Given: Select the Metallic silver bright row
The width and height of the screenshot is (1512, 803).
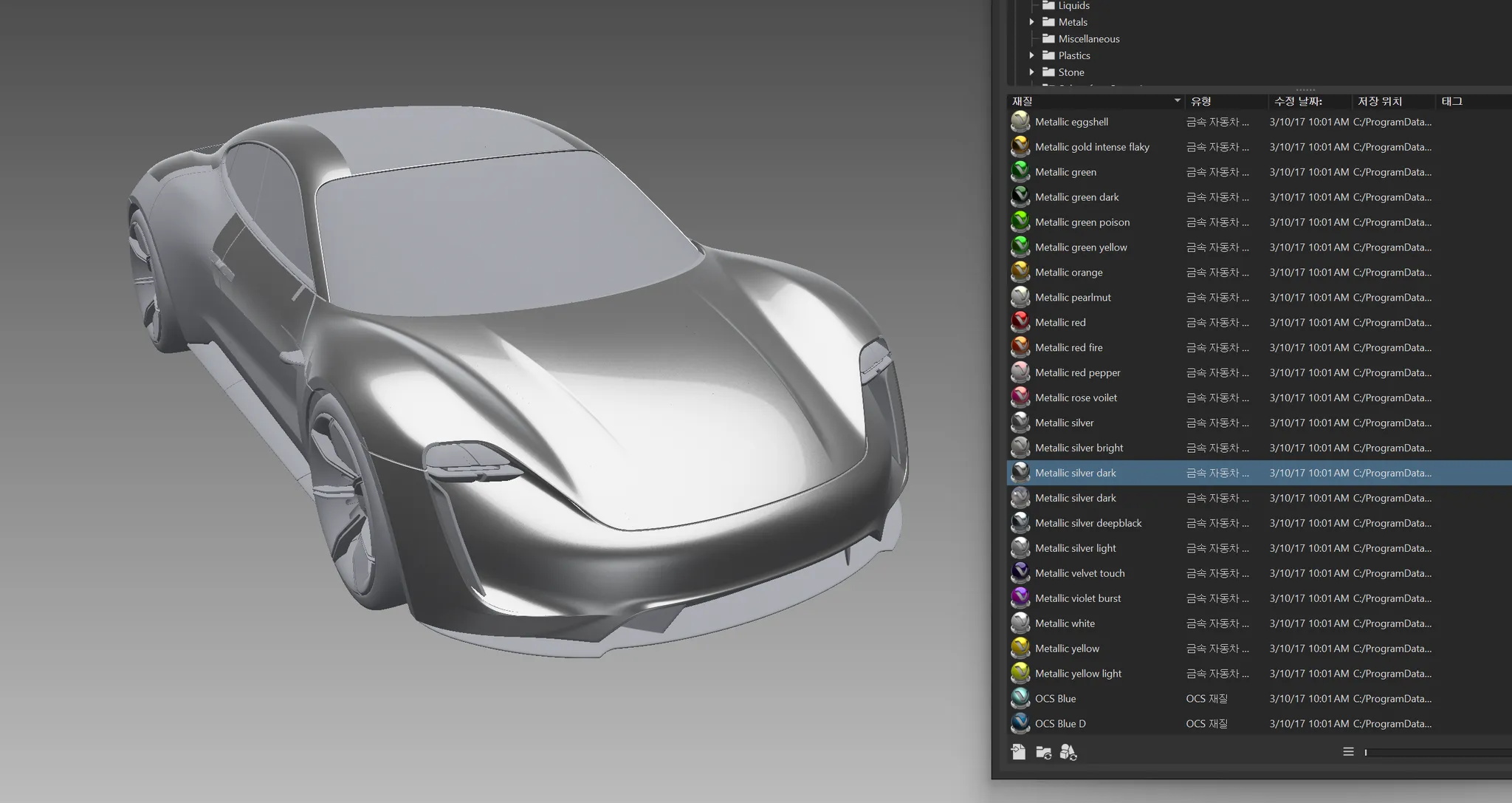Looking at the screenshot, I should point(1079,448).
